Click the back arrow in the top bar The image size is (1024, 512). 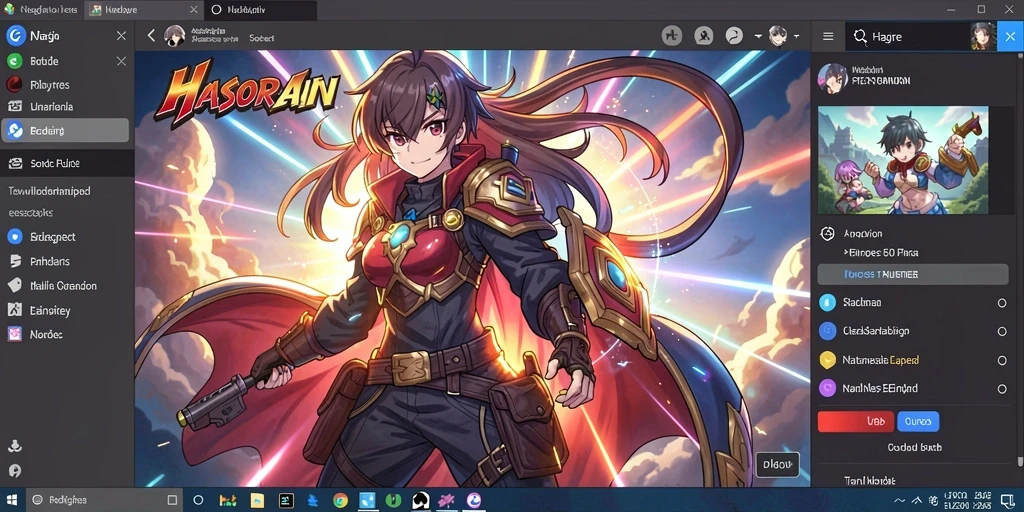[x=151, y=36]
